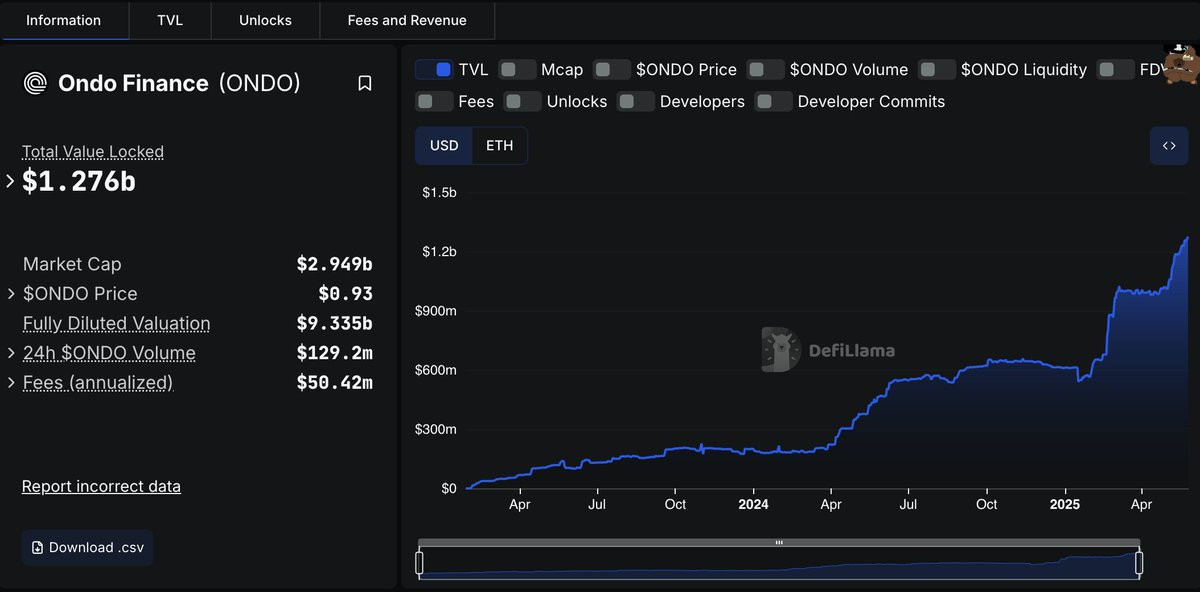Enable the FDV toggle
This screenshot has height=592, width=1200.
pos(1116,70)
